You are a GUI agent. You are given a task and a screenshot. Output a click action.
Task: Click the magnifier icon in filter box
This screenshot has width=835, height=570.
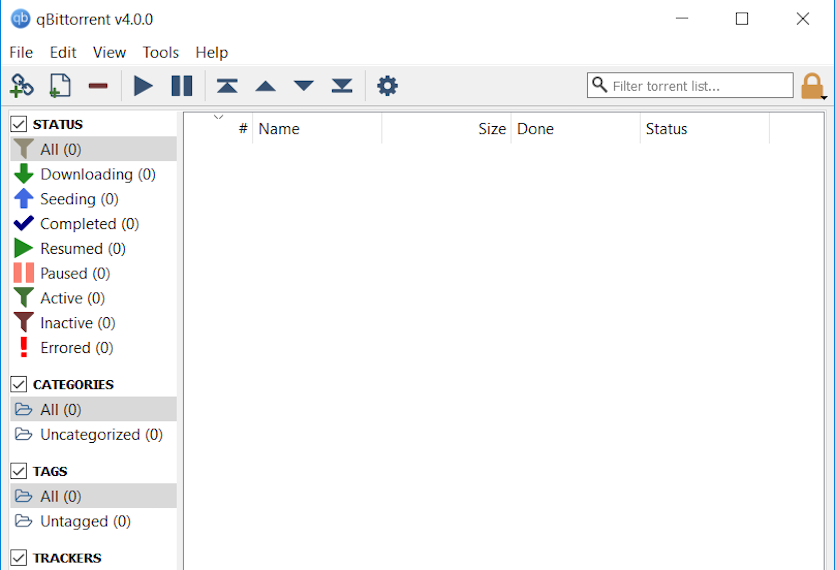tap(599, 84)
